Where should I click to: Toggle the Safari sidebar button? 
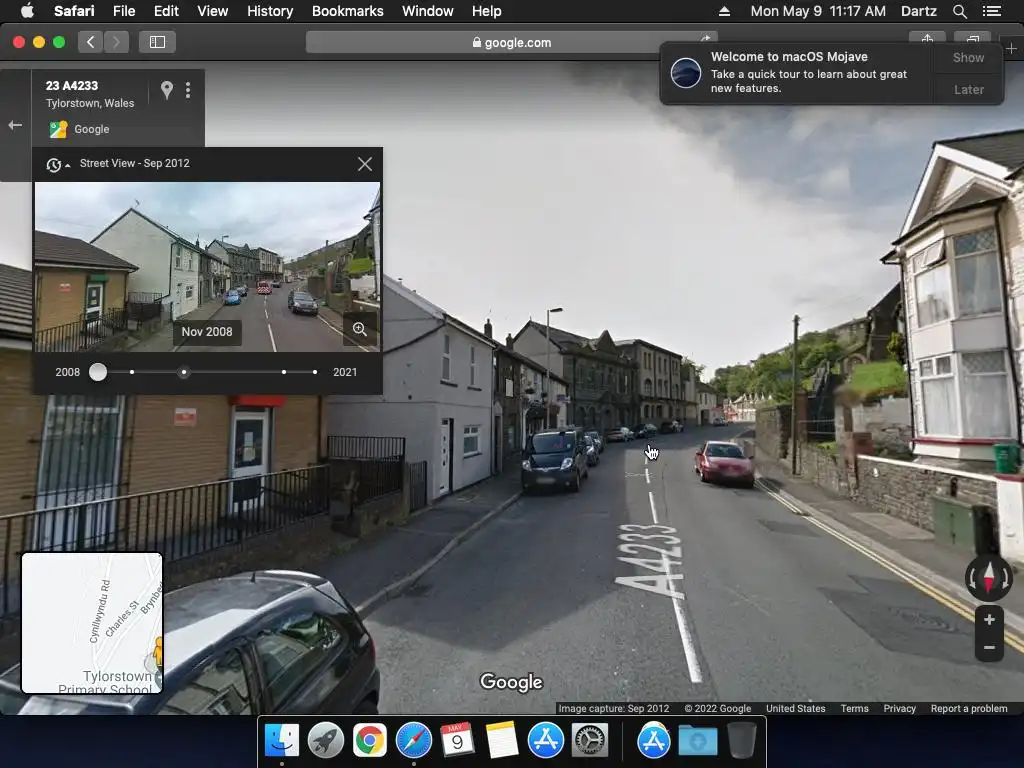[157, 42]
